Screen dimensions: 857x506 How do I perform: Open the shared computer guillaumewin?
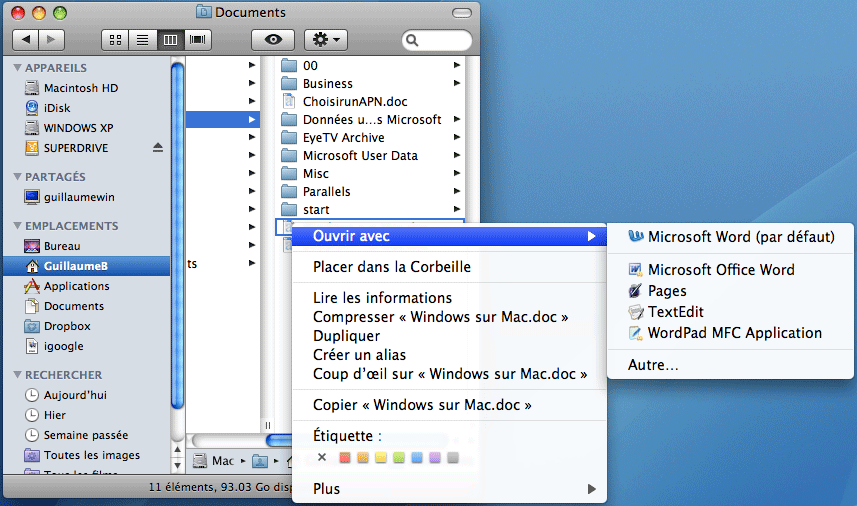[79, 197]
